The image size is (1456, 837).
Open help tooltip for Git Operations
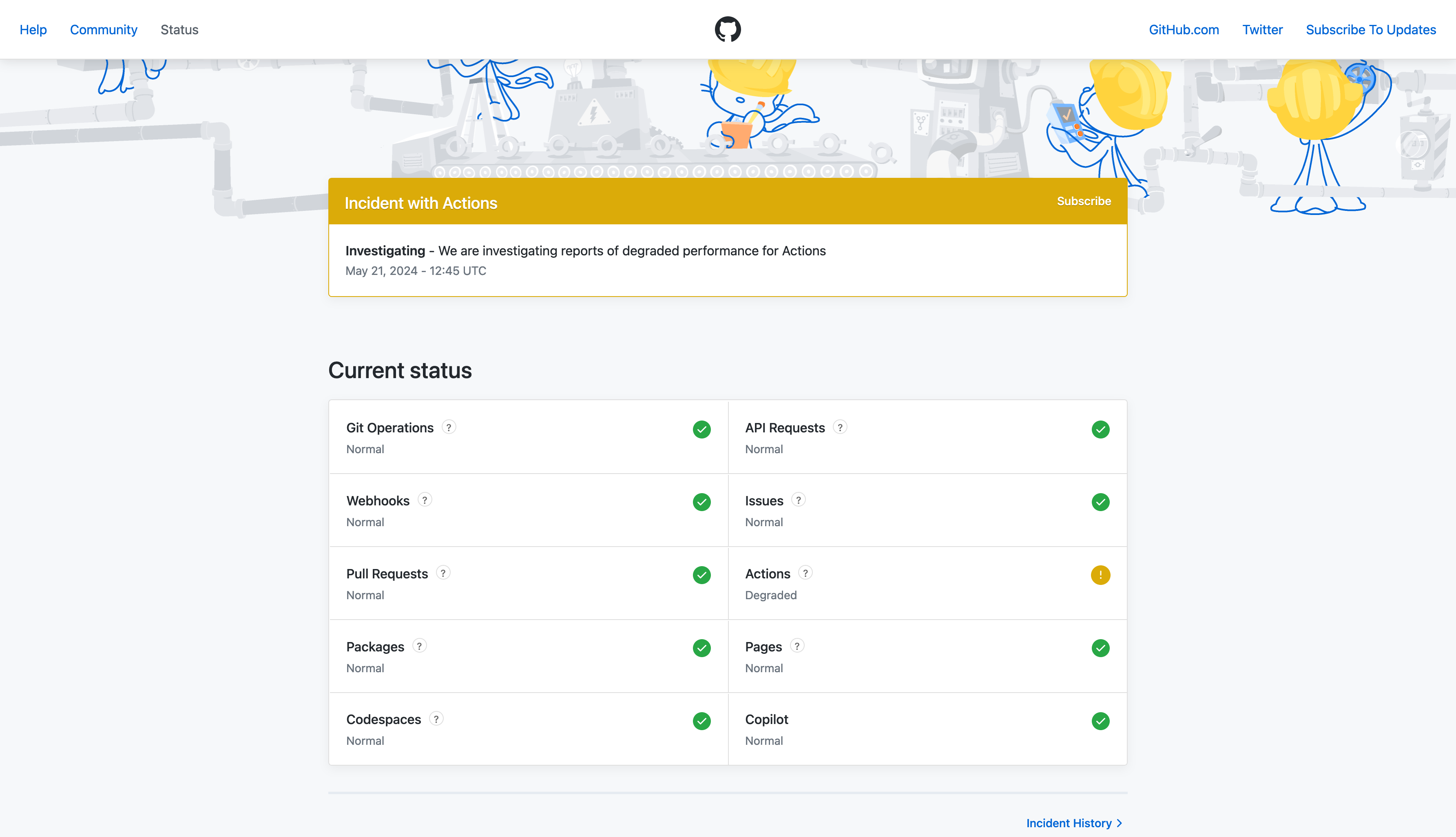click(449, 427)
